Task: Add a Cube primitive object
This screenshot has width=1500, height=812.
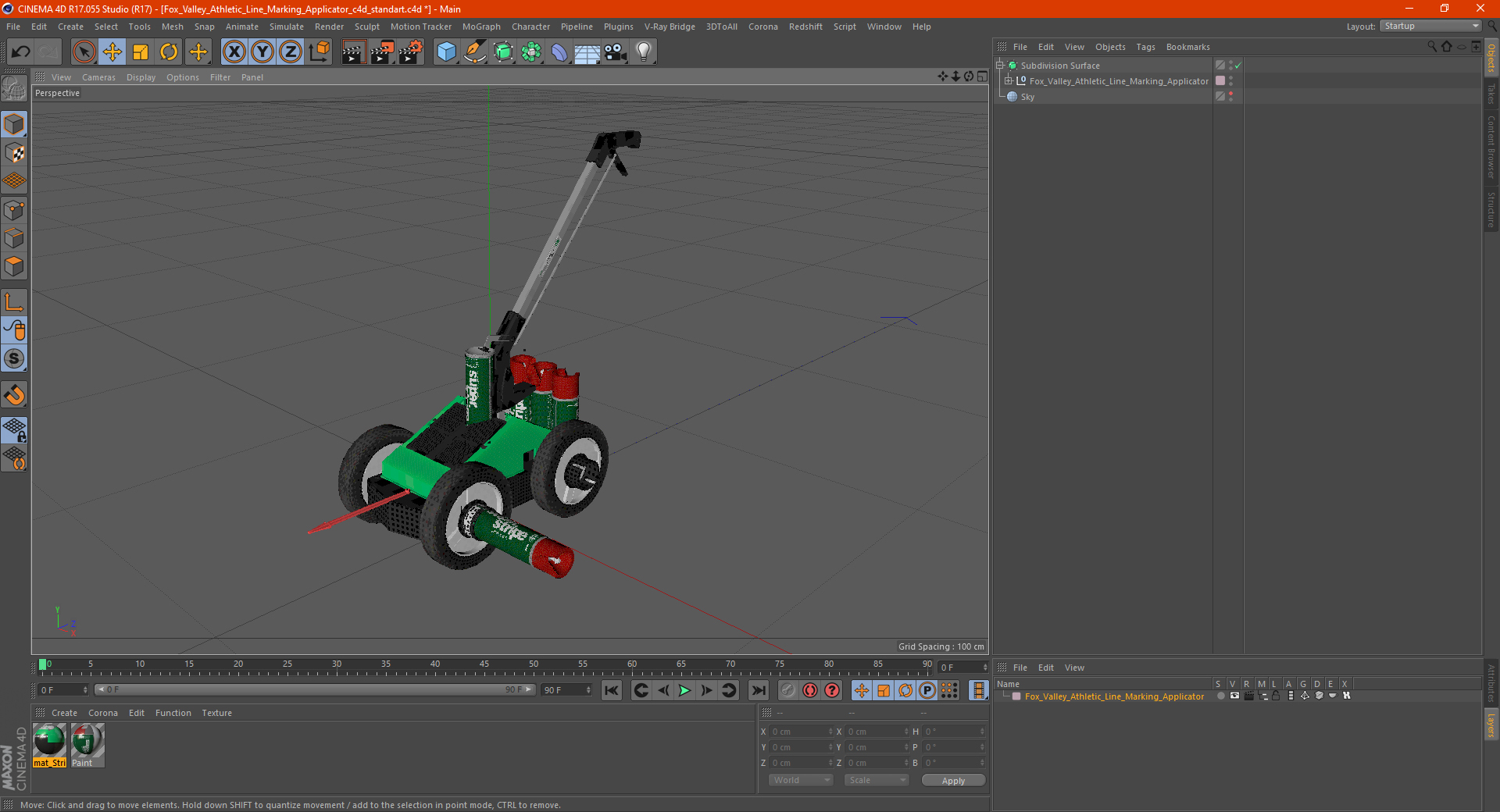Action: tap(446, 52)
